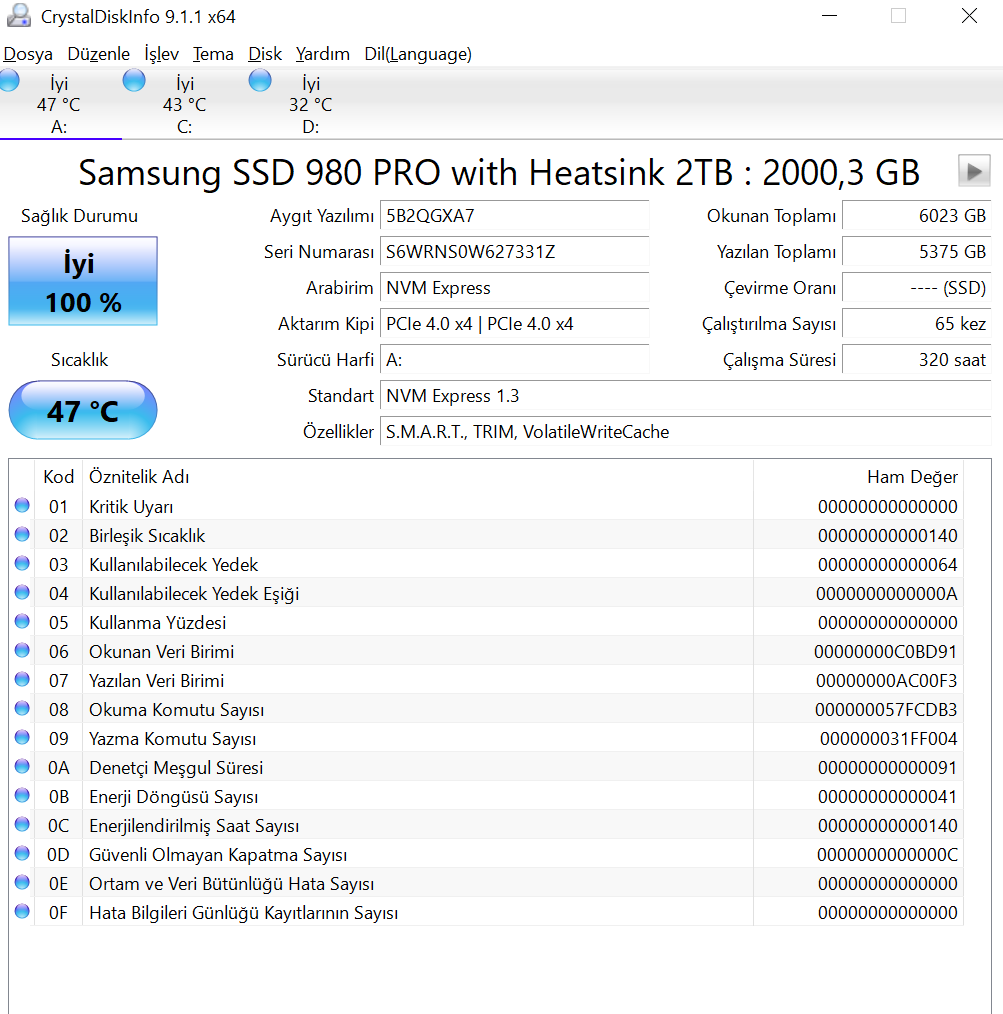This screenshot has width=1003, height=1014.
Task: Open the Dil(Language) menu
Action: (418, 54)
